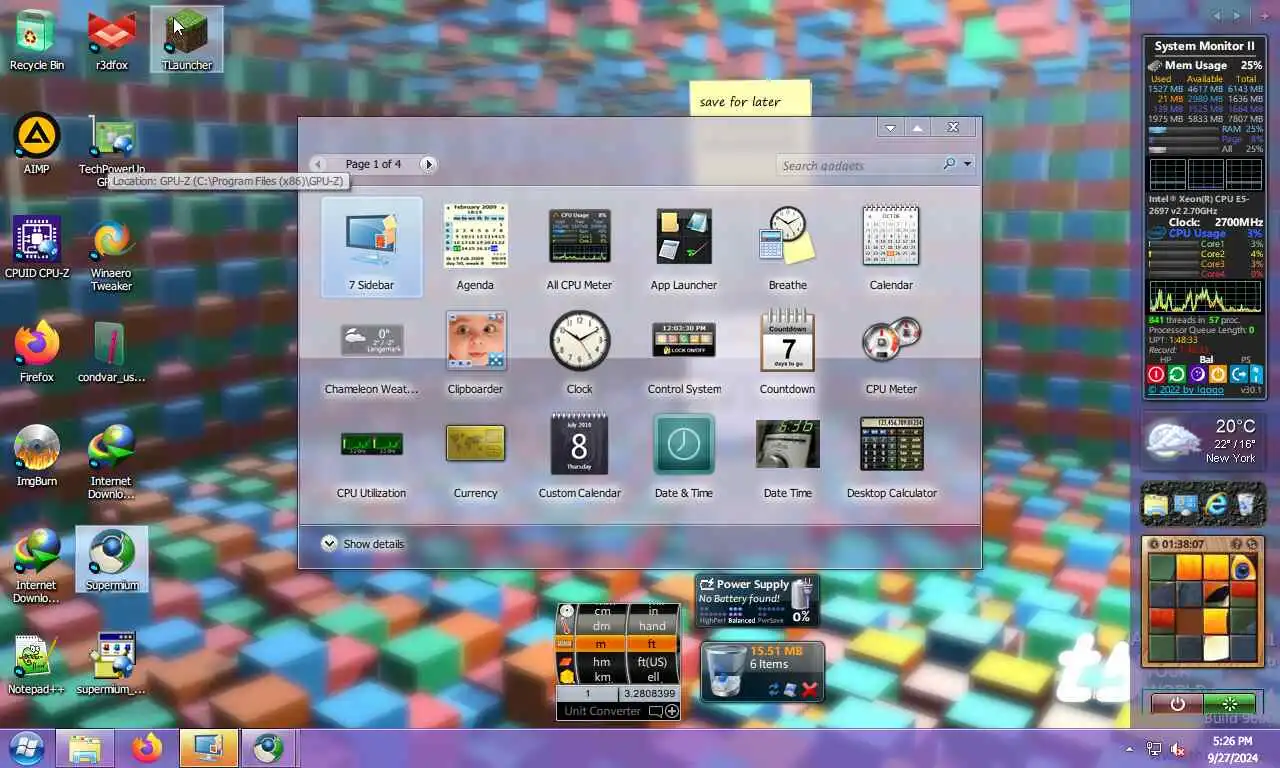This screenshot has height=768, width=1280.
Task: Click the plus icon in Unit Converter
Action: click(672, 711)
